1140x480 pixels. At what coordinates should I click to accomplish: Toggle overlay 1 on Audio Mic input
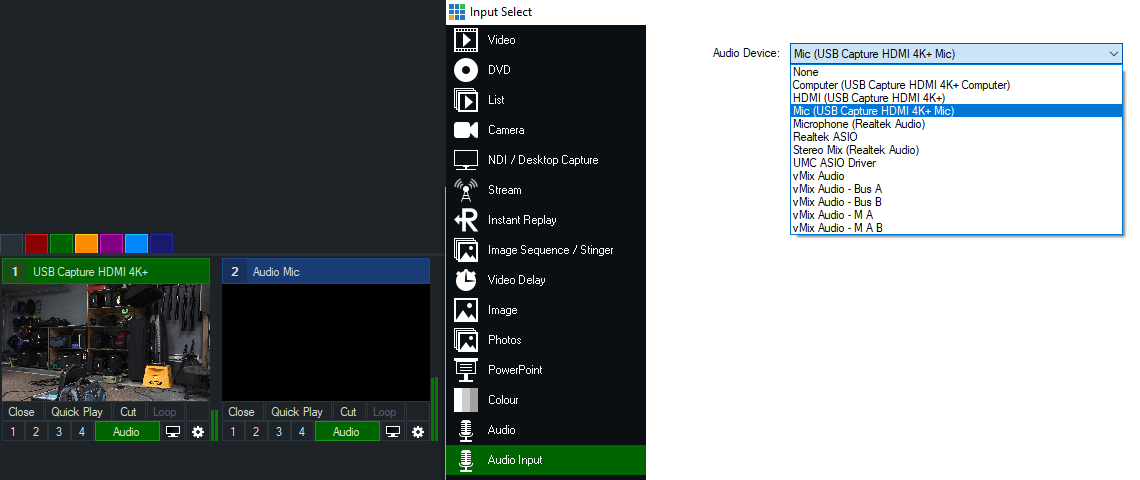coord(233,432)
